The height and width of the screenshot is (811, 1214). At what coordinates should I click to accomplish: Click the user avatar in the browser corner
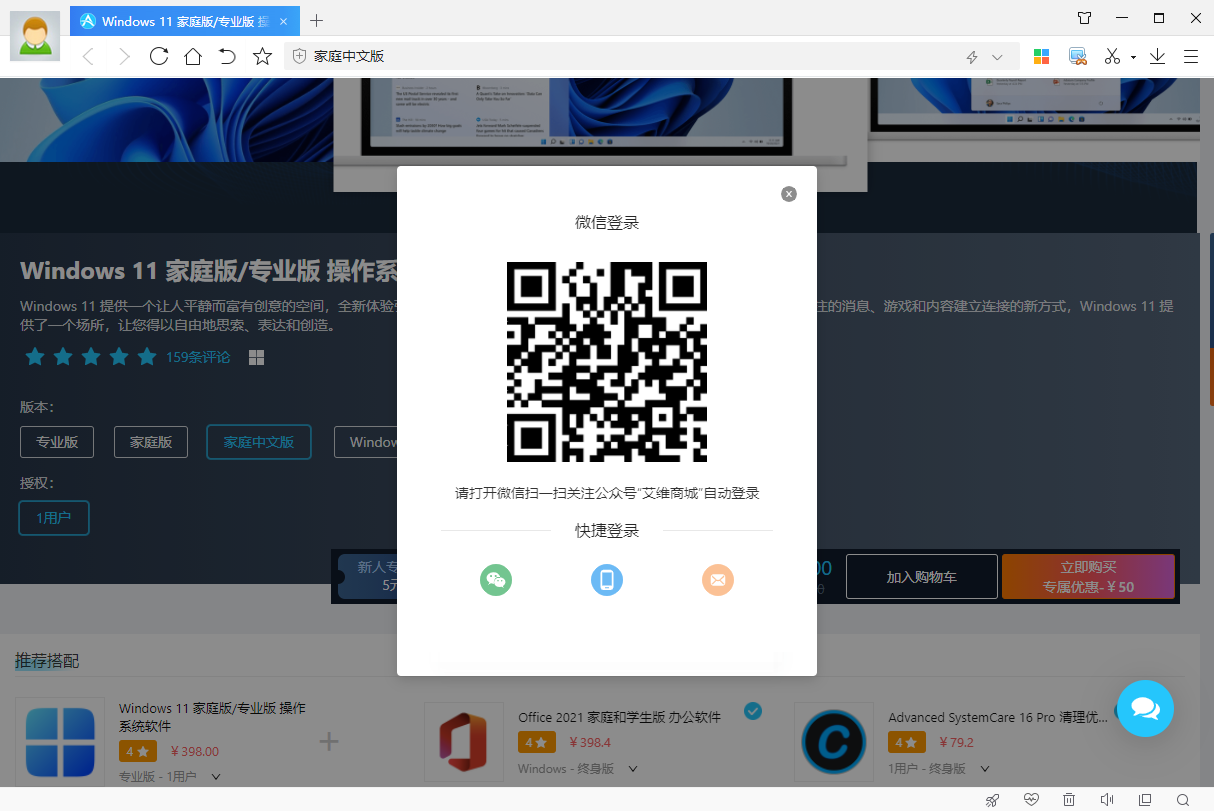click(x=35, y=36)
